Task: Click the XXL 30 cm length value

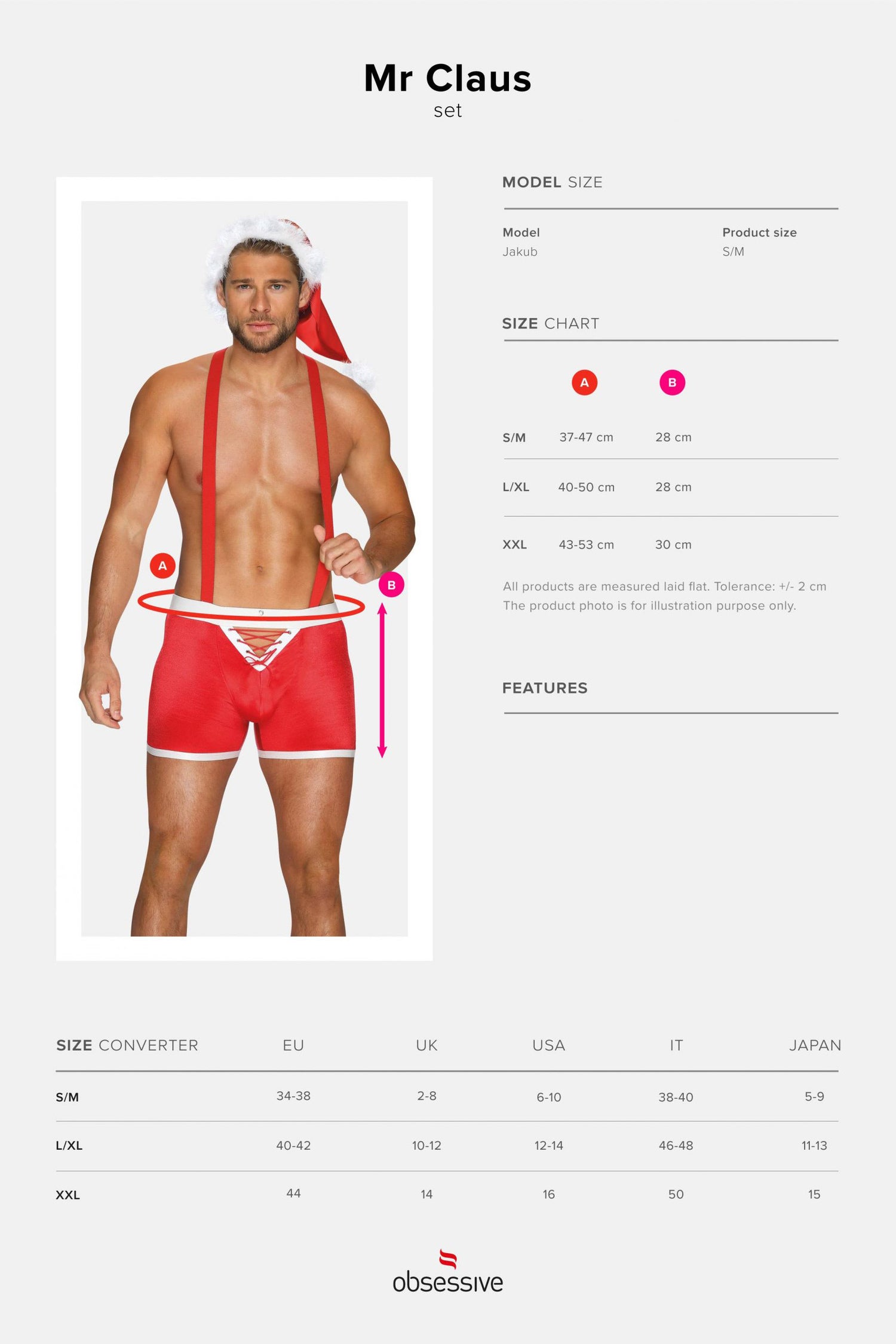Action: [673, 545]
